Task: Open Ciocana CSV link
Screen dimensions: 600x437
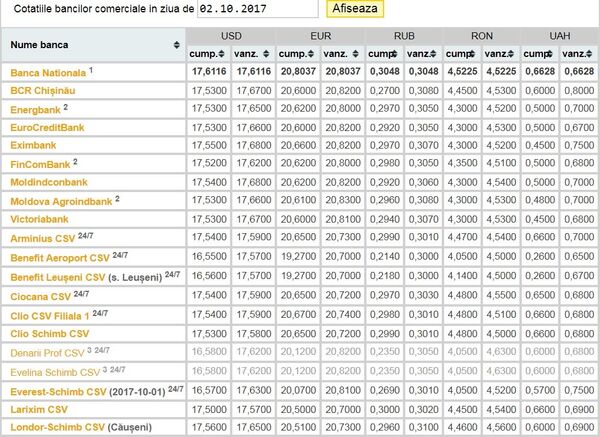Action: (x=40, y=297)
